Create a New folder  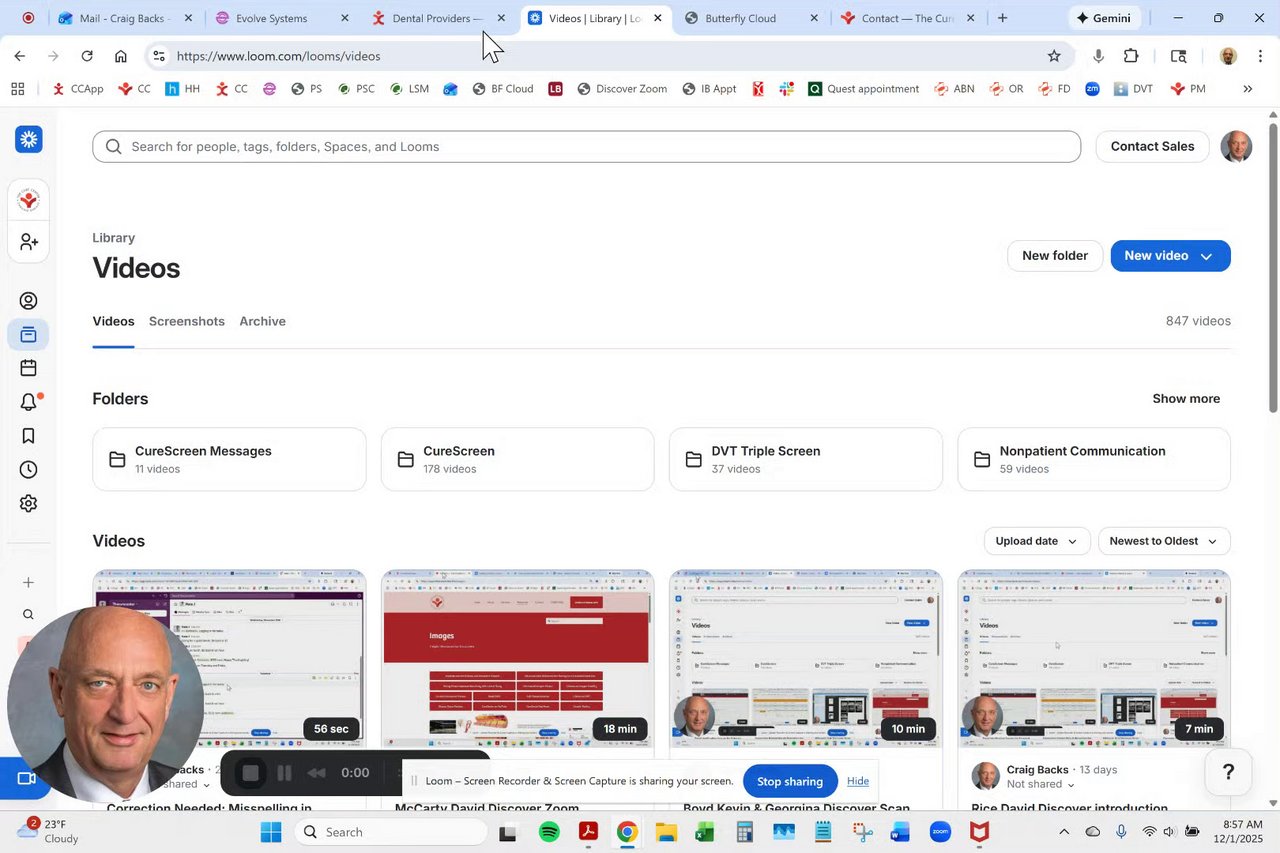pos(1055,256)
